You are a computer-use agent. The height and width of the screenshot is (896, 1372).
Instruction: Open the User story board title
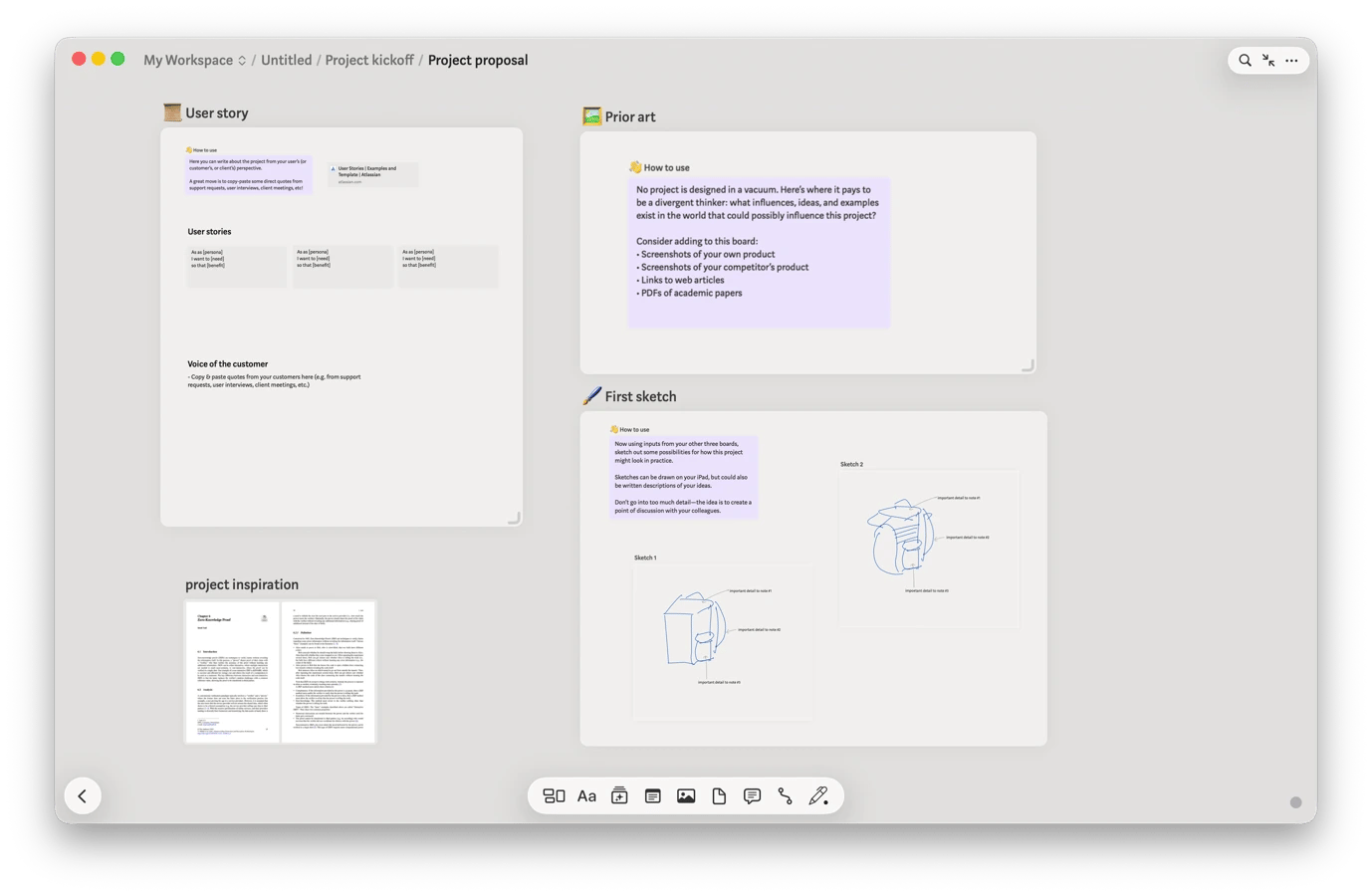coord(217,113)
